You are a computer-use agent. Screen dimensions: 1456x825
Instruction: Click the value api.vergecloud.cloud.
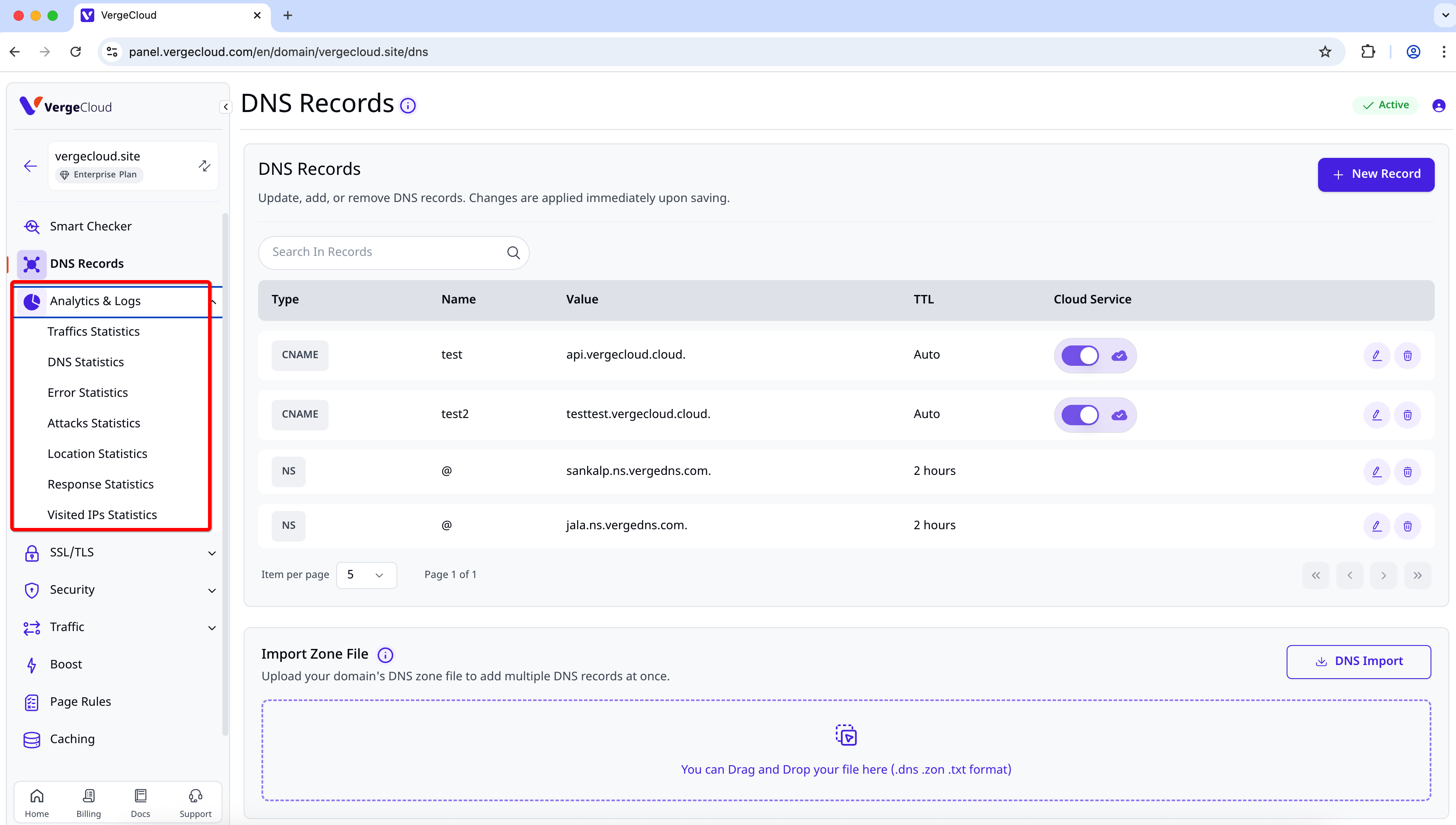626,355
